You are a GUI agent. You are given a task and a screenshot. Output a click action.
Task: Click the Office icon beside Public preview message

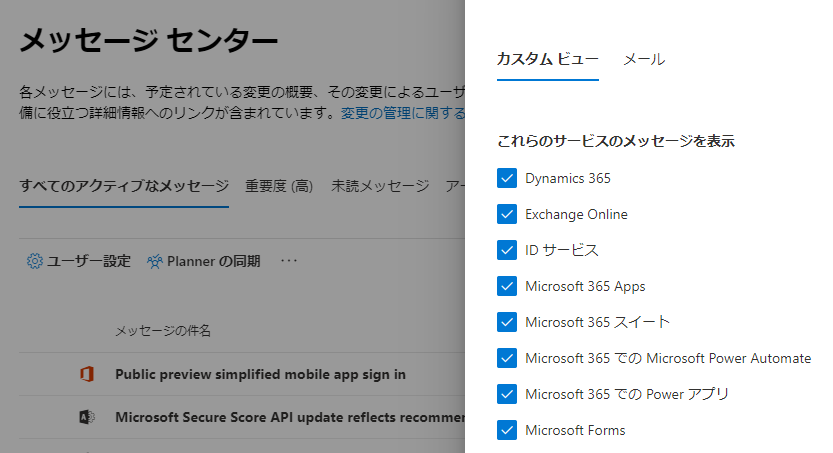point(87,374)
